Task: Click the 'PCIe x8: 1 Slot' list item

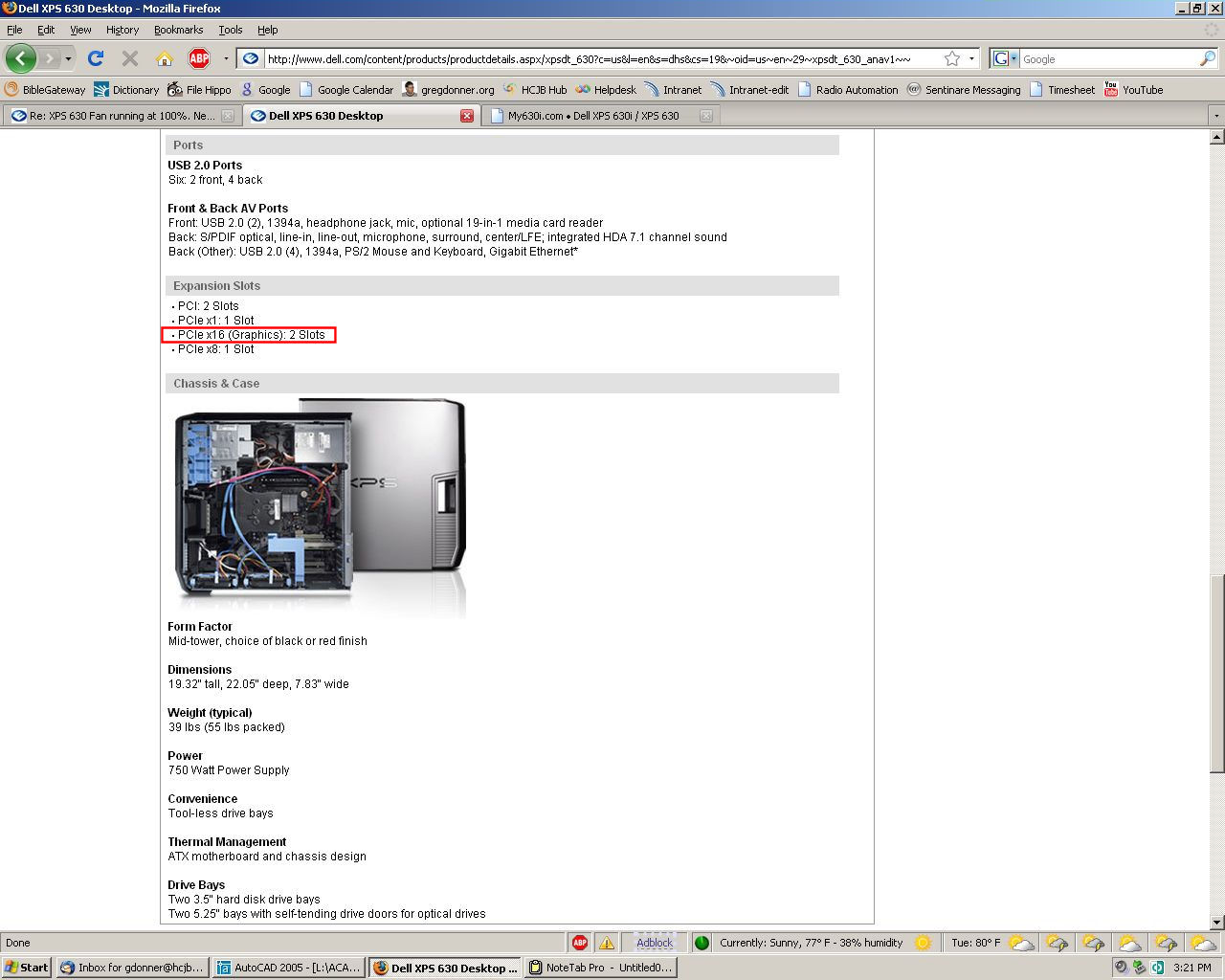Action: tap(215, 349)
